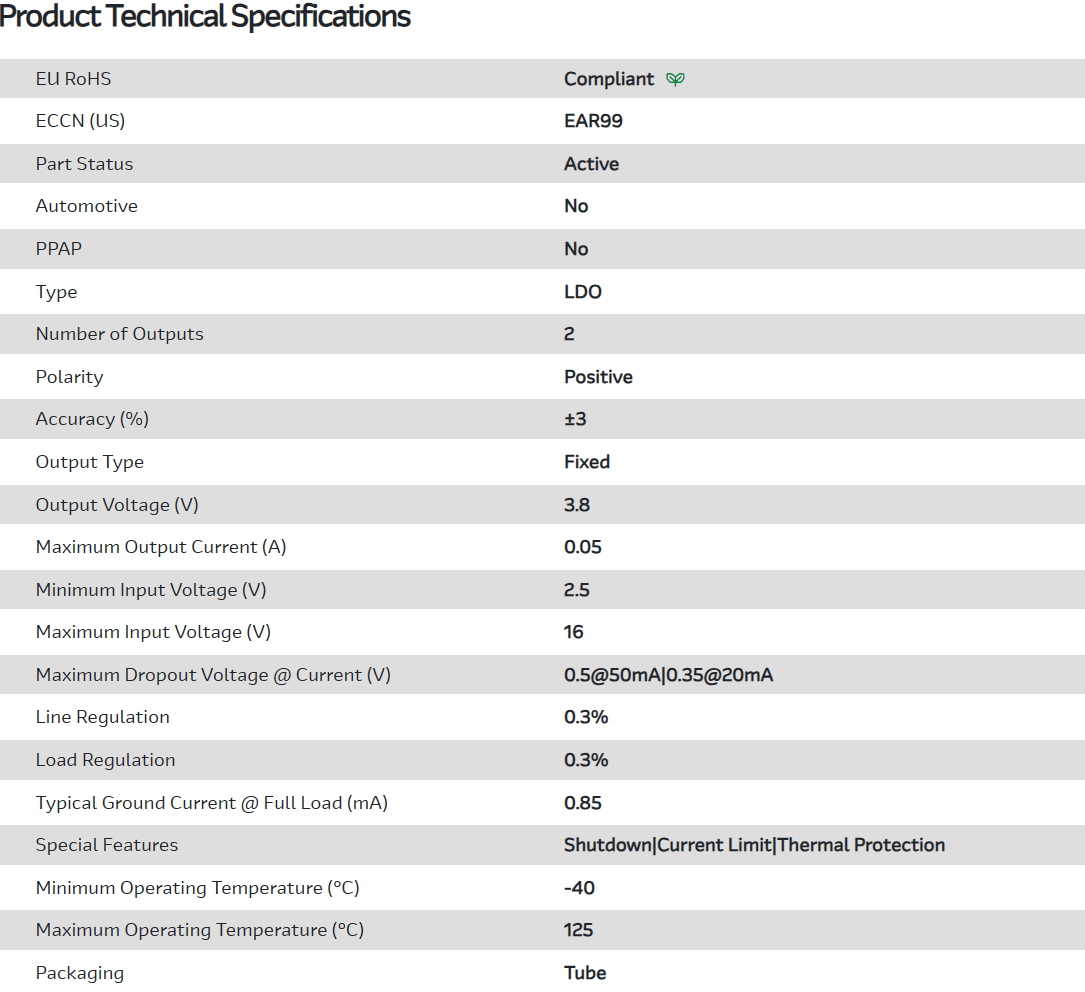Click the Positive polarity value

pyautogui.click(x=598, y=377)
